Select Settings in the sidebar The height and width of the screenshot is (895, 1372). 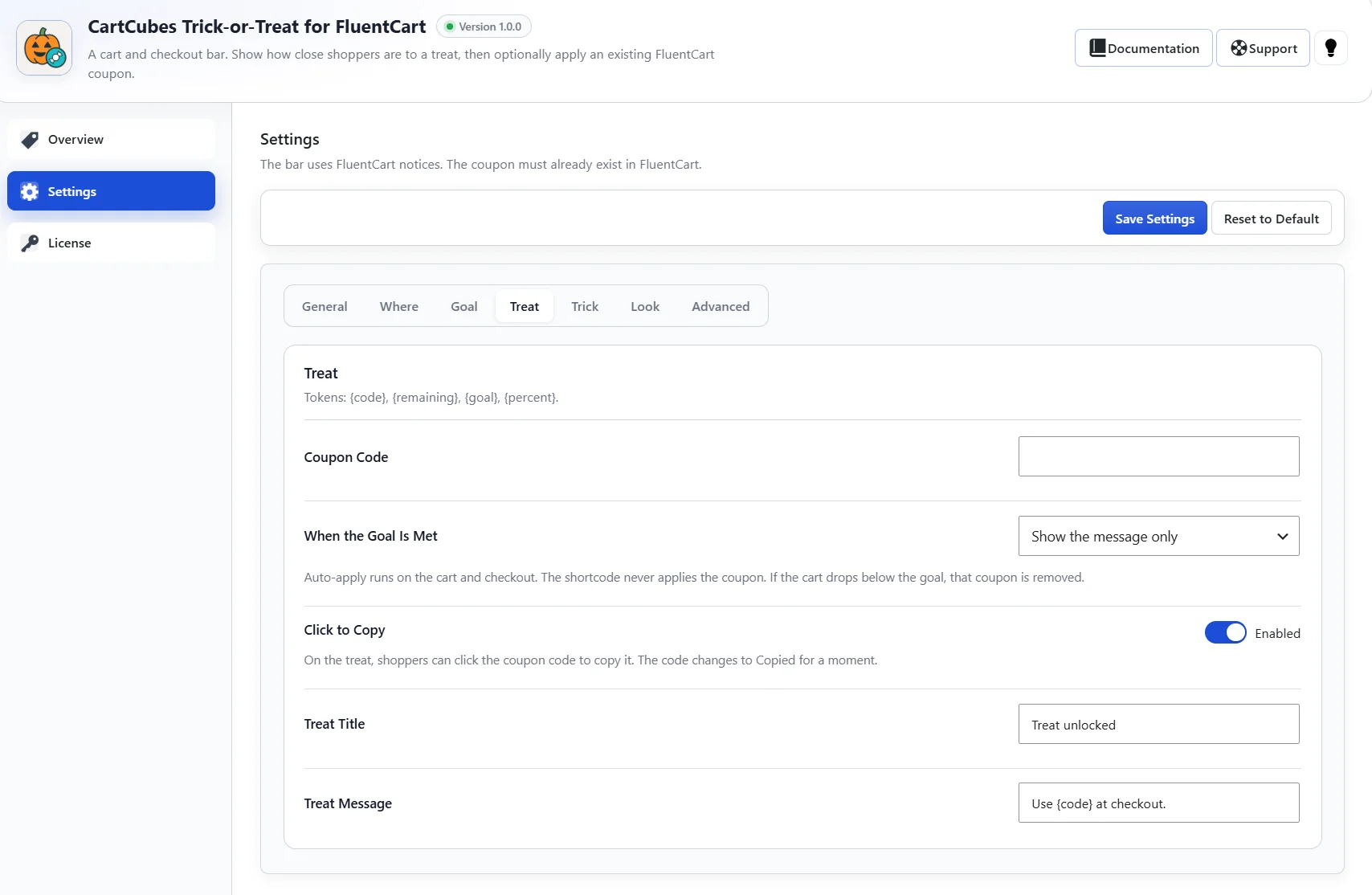(112, 191)
